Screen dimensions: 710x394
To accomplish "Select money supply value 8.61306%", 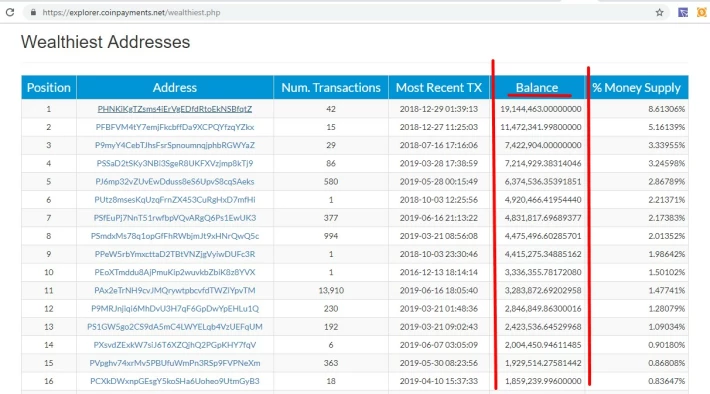I will pyautogui.click(x=667, y=109).
